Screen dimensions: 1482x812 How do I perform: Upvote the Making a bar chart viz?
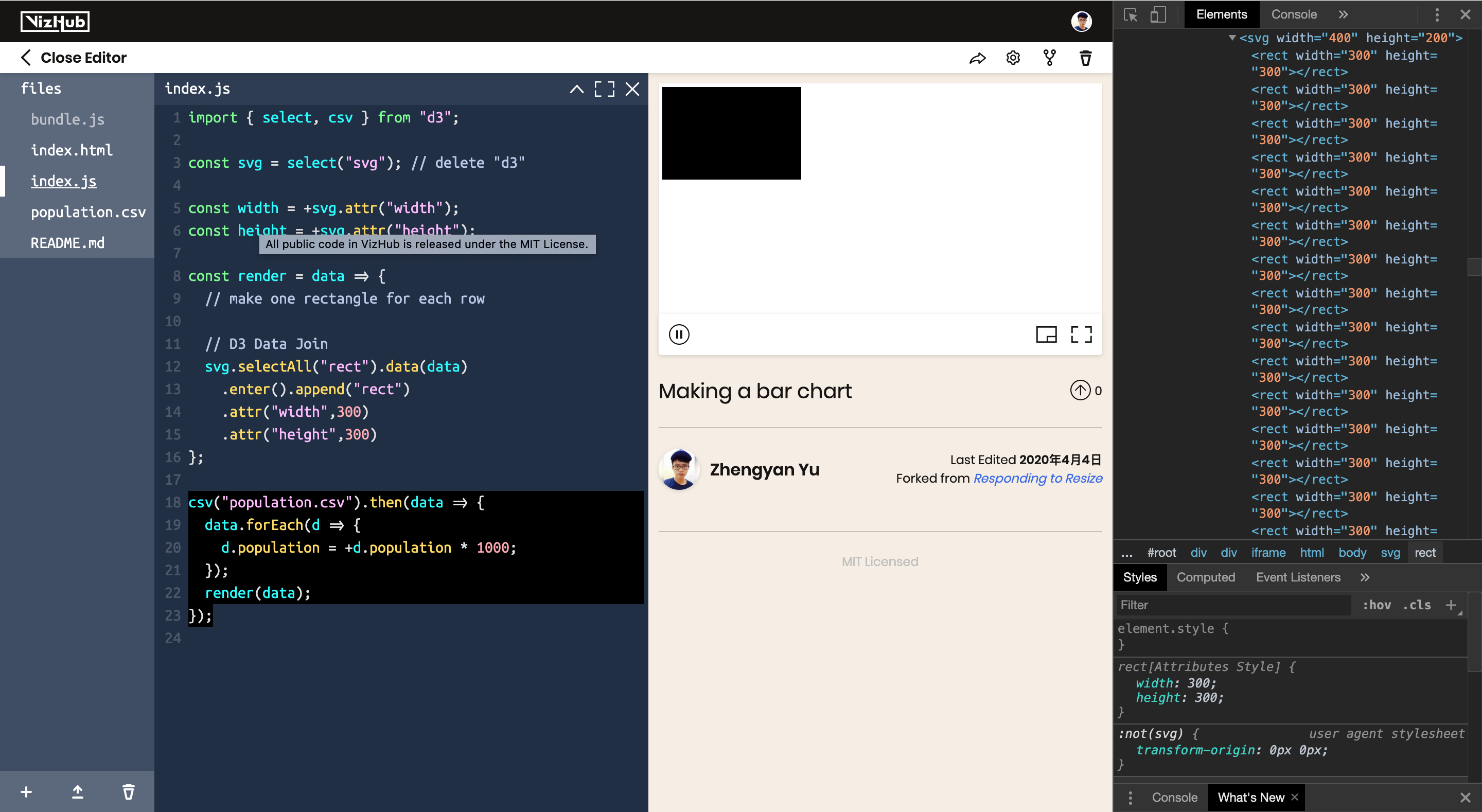click(1080, 390)
